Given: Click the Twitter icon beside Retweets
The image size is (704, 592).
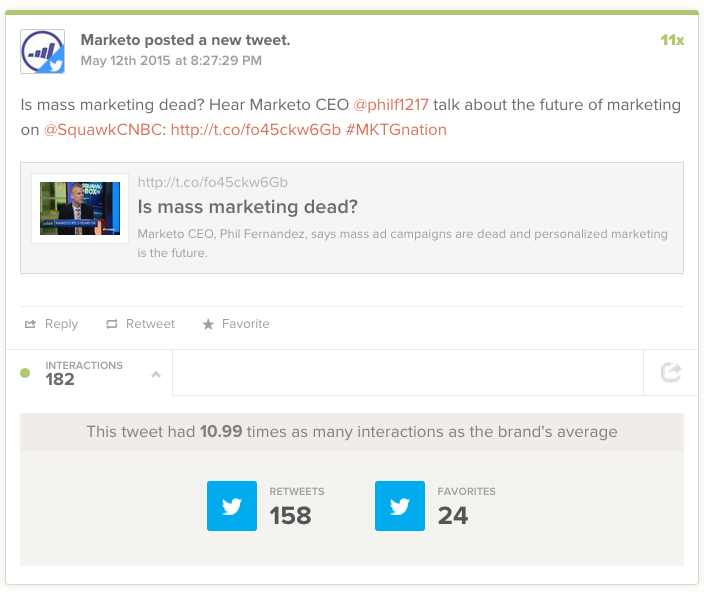Looking at the screenshot, I should 232,506.
